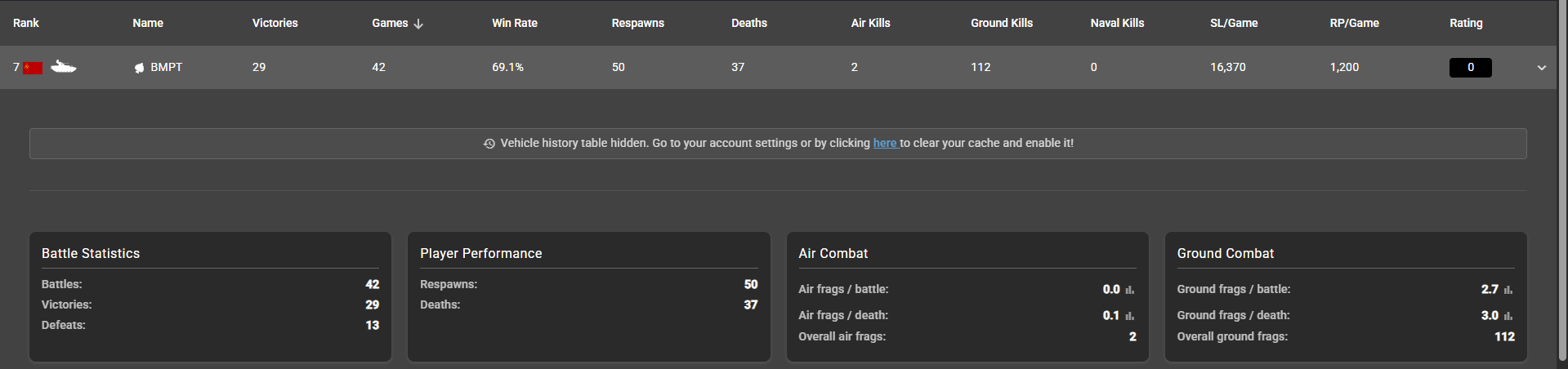Image resolution: width=1568 pixels, height=369 pixels.
Task: Collapse the BMPT row with chevron
Action: coord(1542,68)
